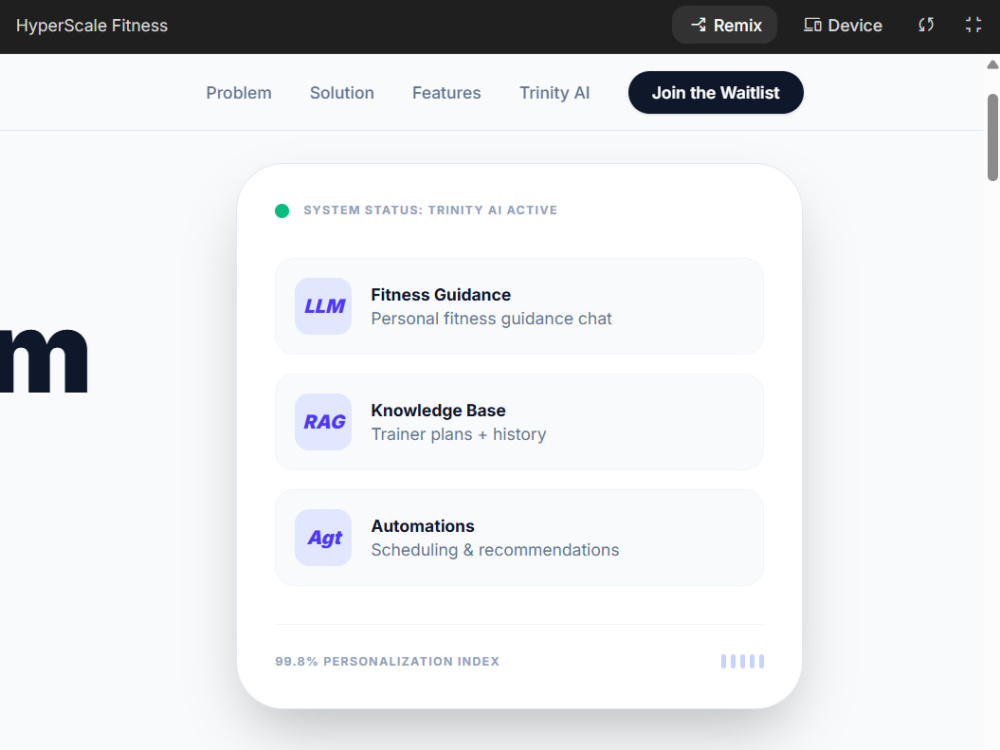Click the page scrollbar thumb
This screenshot has height=750, width=1000.
click(x=992, y=137)
